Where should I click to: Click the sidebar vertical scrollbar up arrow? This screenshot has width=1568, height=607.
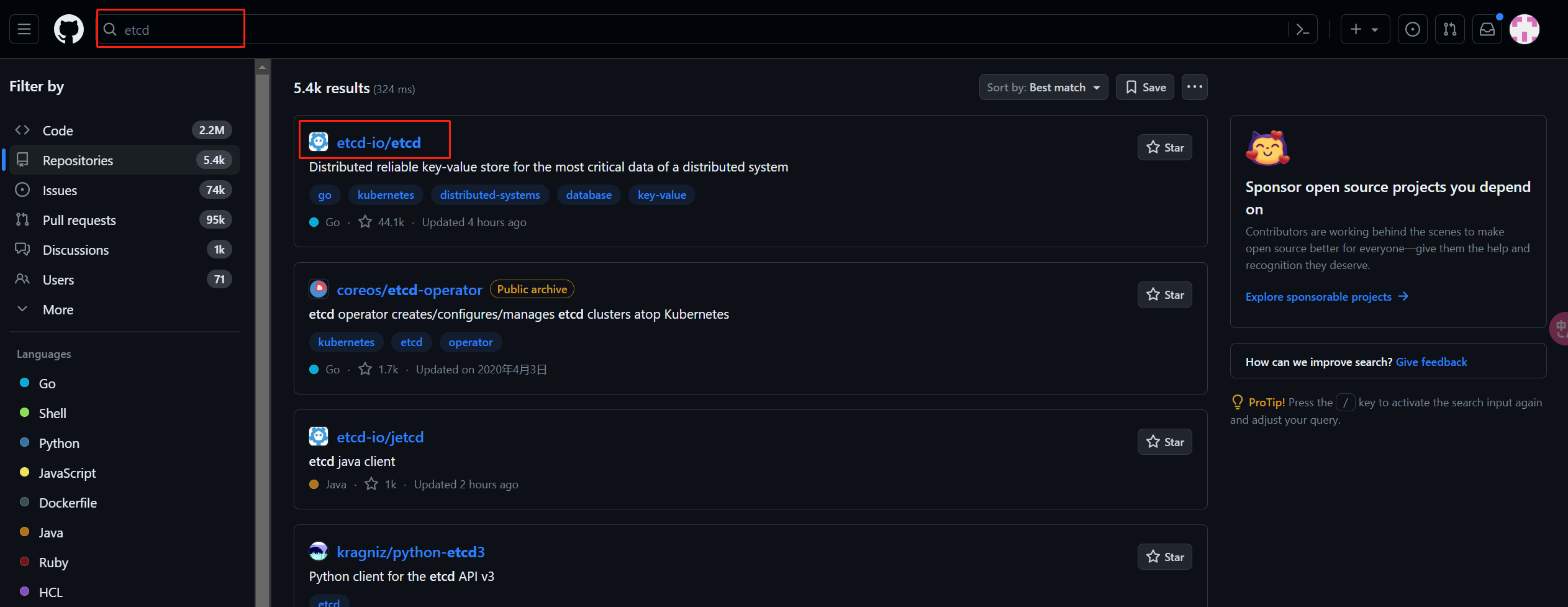coord(263,66)
